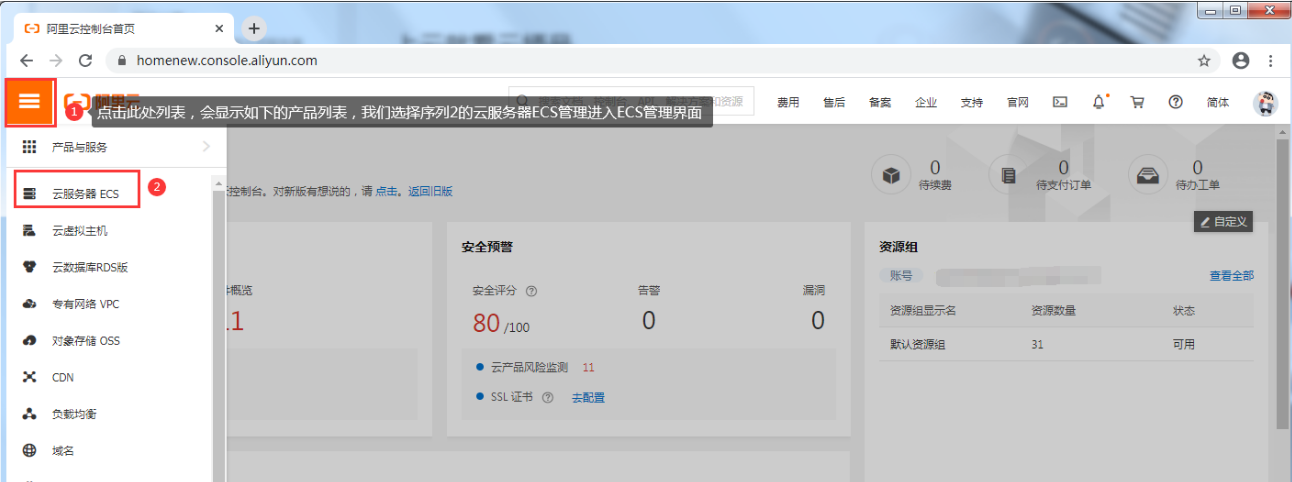The height and width of the screenshot is (482, 1292).
Task: Click the help question mark icon in header
Action: [x=1175, y=102]
